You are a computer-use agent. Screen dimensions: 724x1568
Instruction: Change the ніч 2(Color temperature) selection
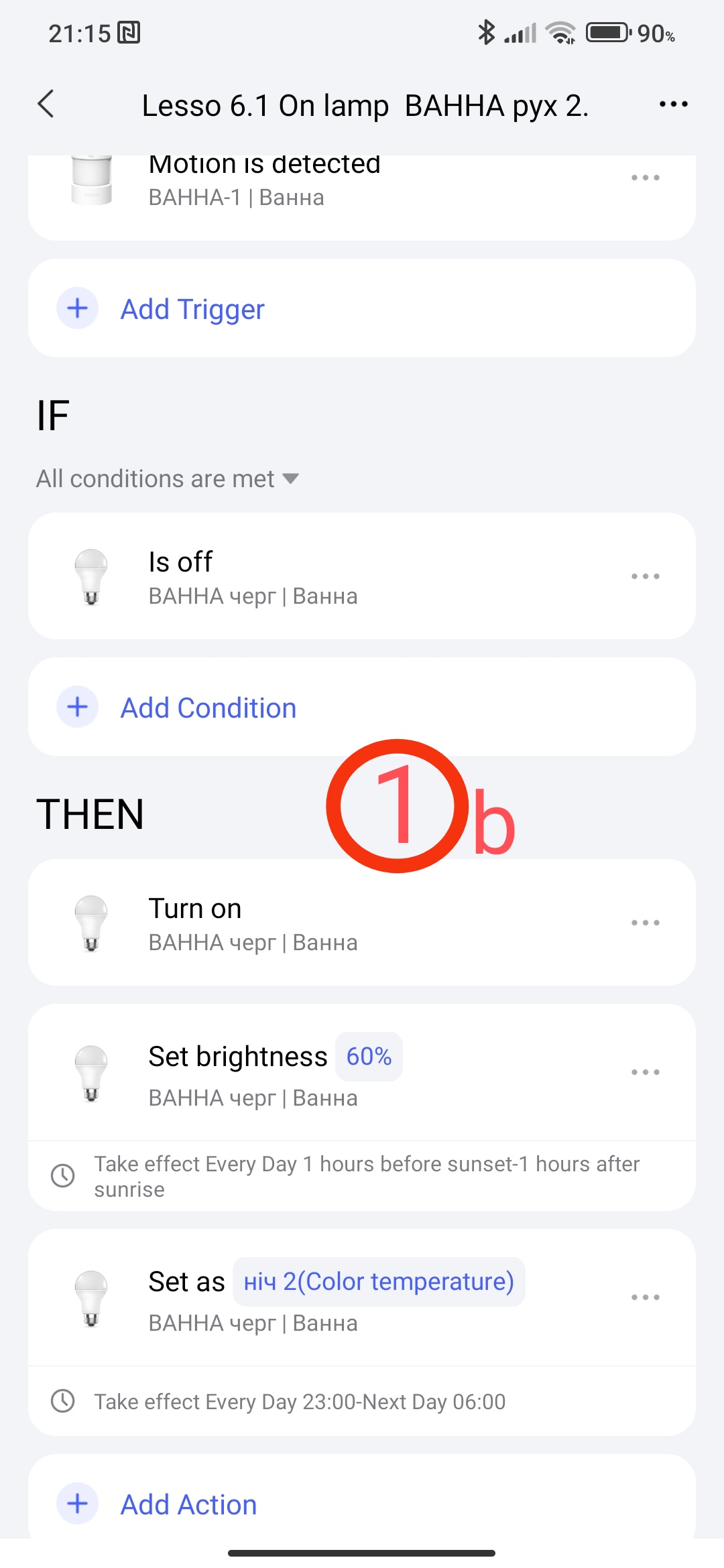click(379, 1282)
